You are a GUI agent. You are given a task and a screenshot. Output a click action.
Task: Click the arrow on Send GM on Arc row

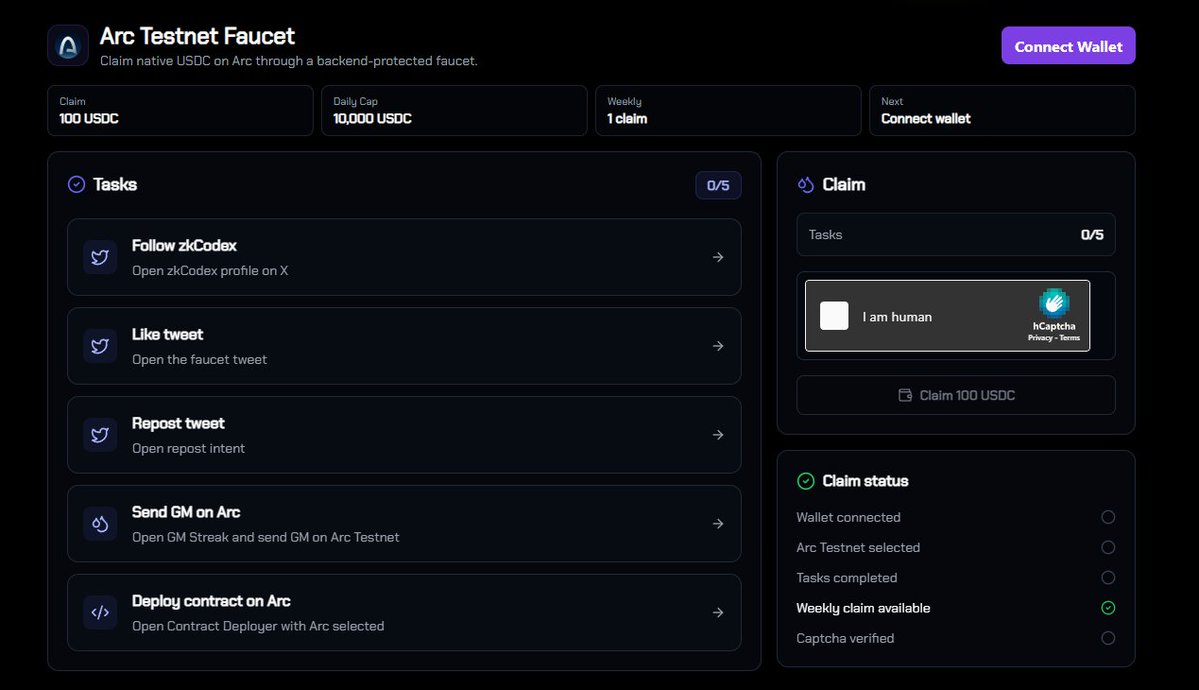coord(718,523)
